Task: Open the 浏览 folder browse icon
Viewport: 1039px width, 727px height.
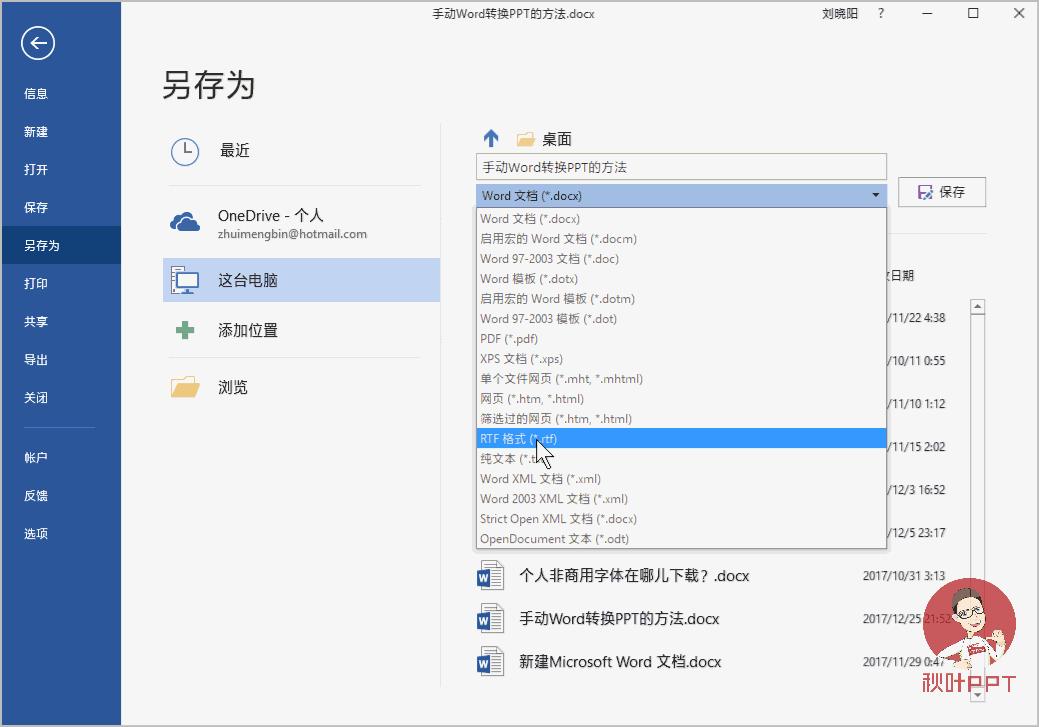Action: [x=185, y=387]
